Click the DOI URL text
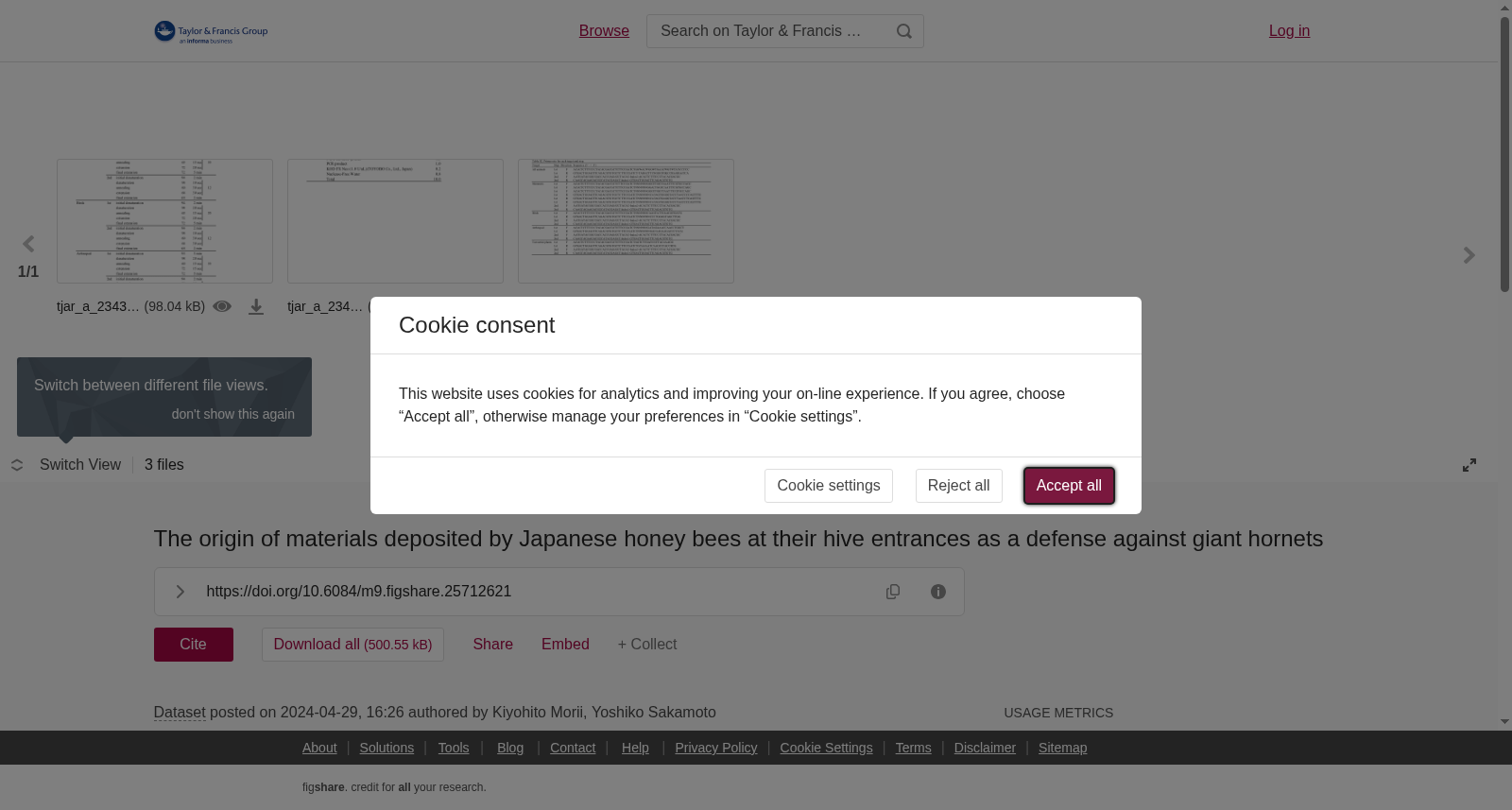This screenshot has width=1512, height=810. tap(359, 592)
